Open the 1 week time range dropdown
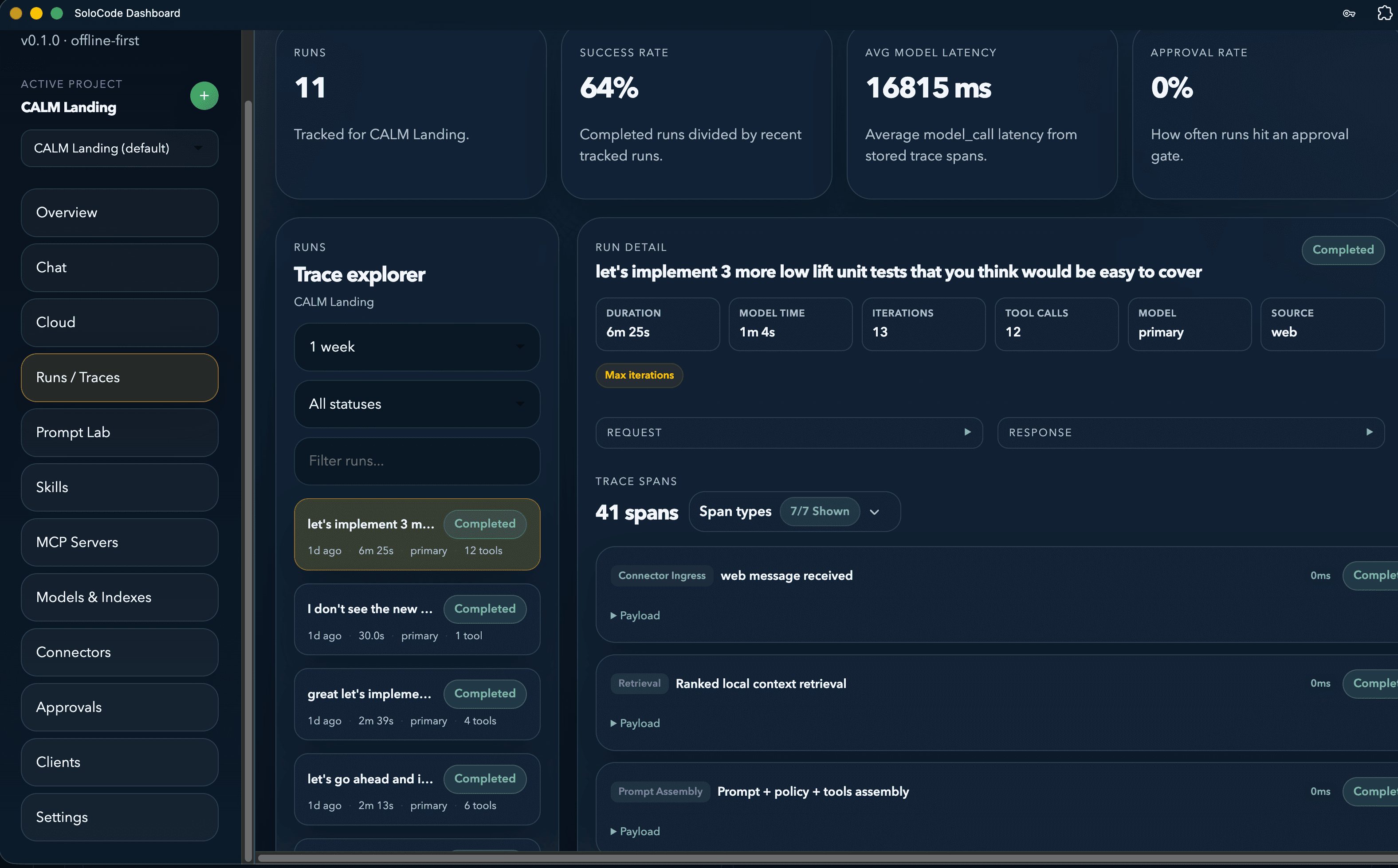Image resolution: width=1398 pixels, height=868 pixels. (x=416, y=347)
